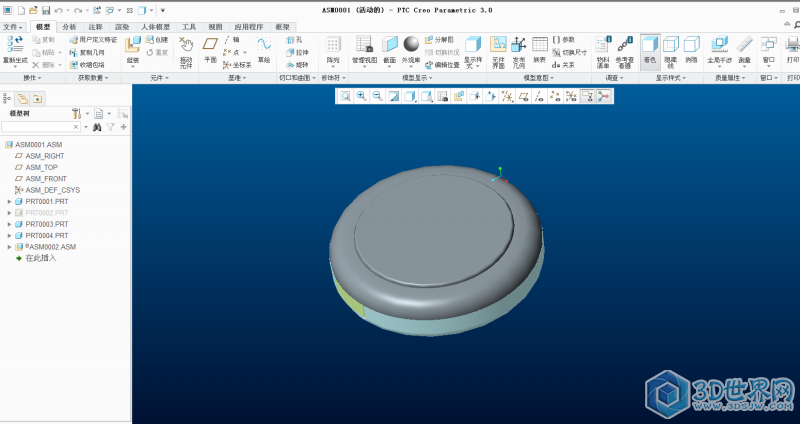Image resolution: width=800 pixels, height=424 pixels.
Task: Click the Measure (测量) ruler icon
Action: click(744, 44)
